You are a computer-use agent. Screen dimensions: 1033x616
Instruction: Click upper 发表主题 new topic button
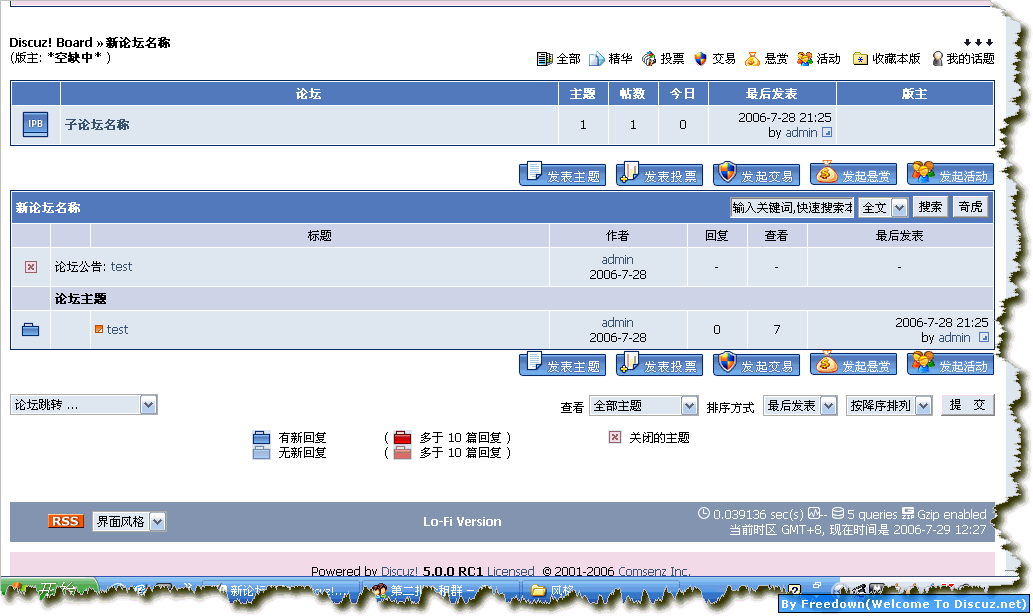pyautogui.click(x=563, y=174)
